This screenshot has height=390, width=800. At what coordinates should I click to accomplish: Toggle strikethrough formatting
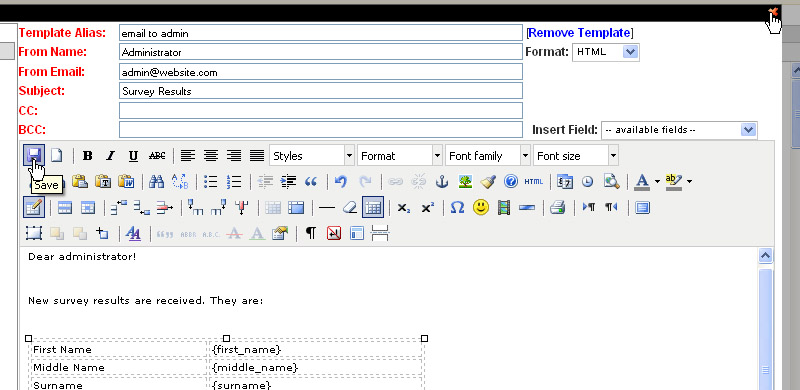coord(157,156)
